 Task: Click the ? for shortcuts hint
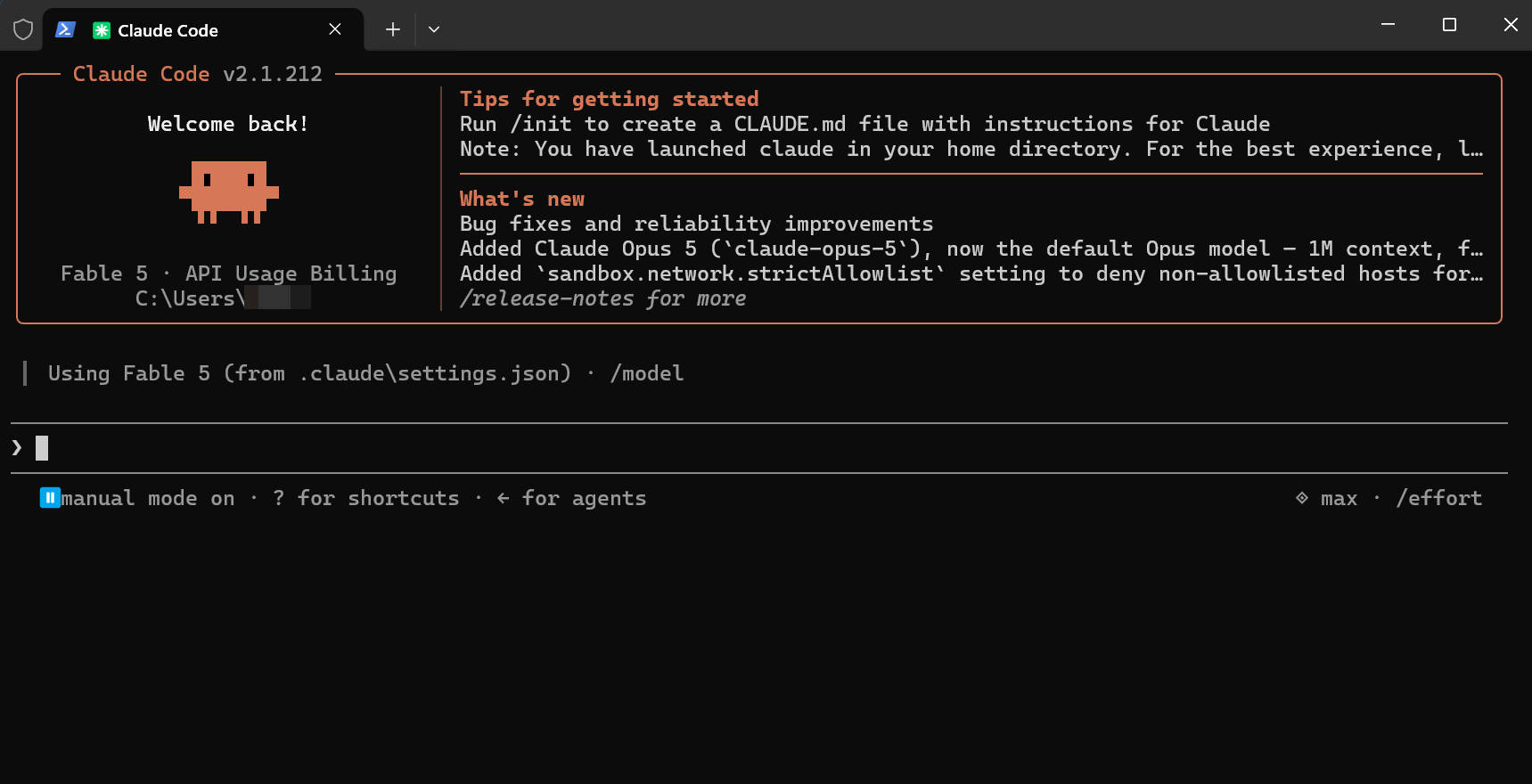click(366, 498)
